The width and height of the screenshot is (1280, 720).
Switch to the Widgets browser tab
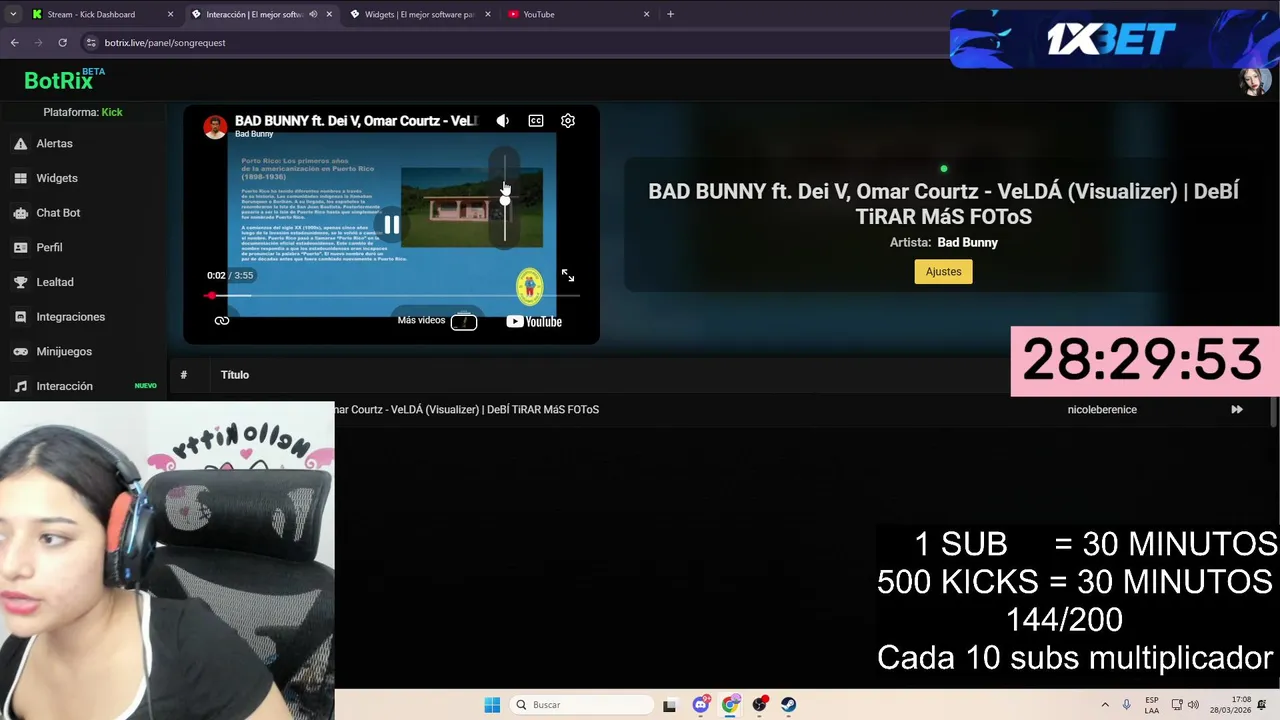tap(419, 14)
